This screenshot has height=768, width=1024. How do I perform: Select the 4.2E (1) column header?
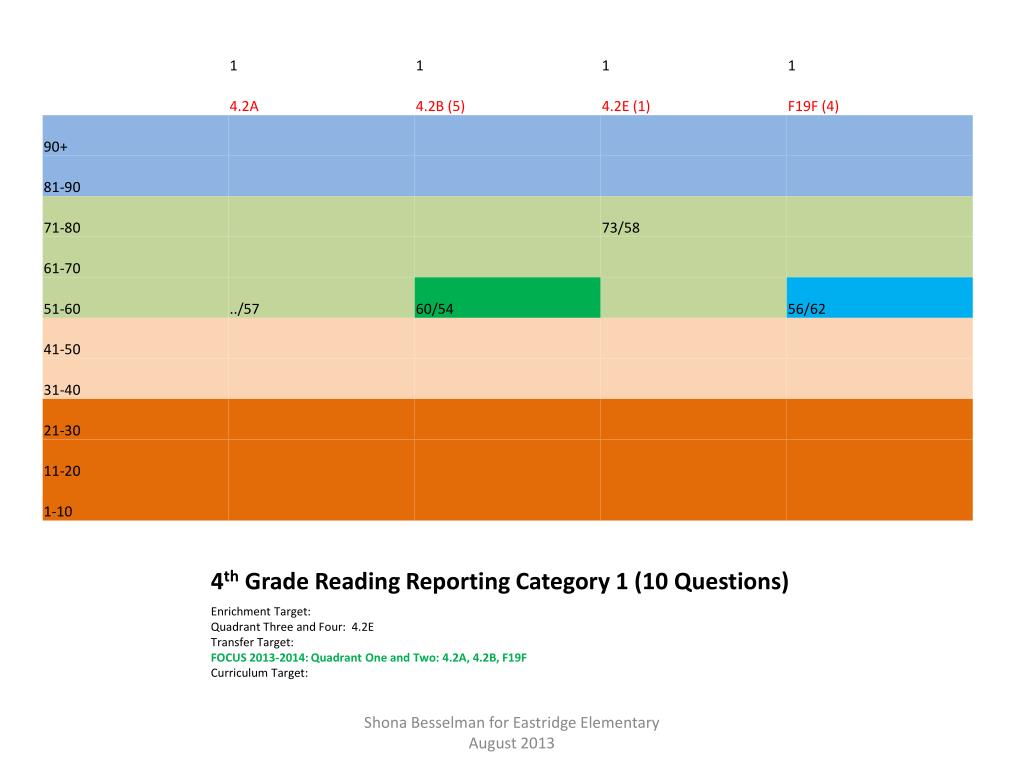(626, 106)
